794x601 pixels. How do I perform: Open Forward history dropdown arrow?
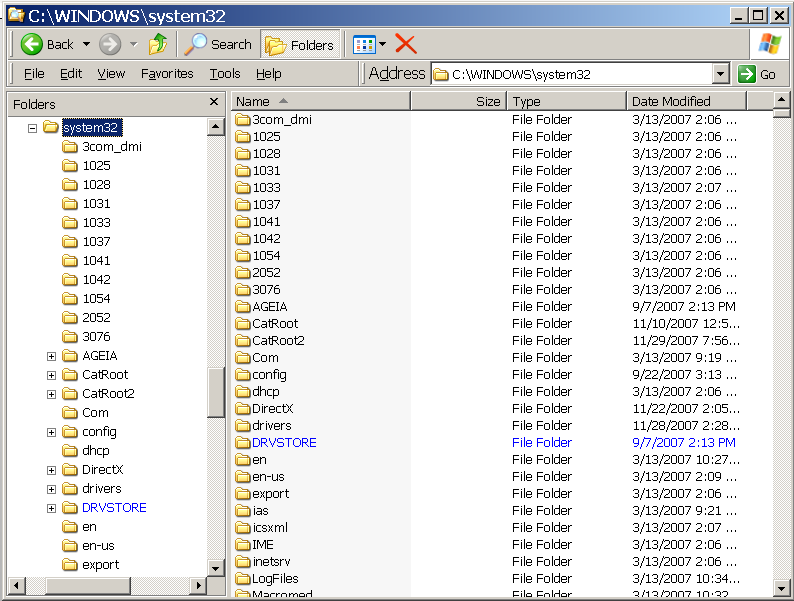coord(134,45)
